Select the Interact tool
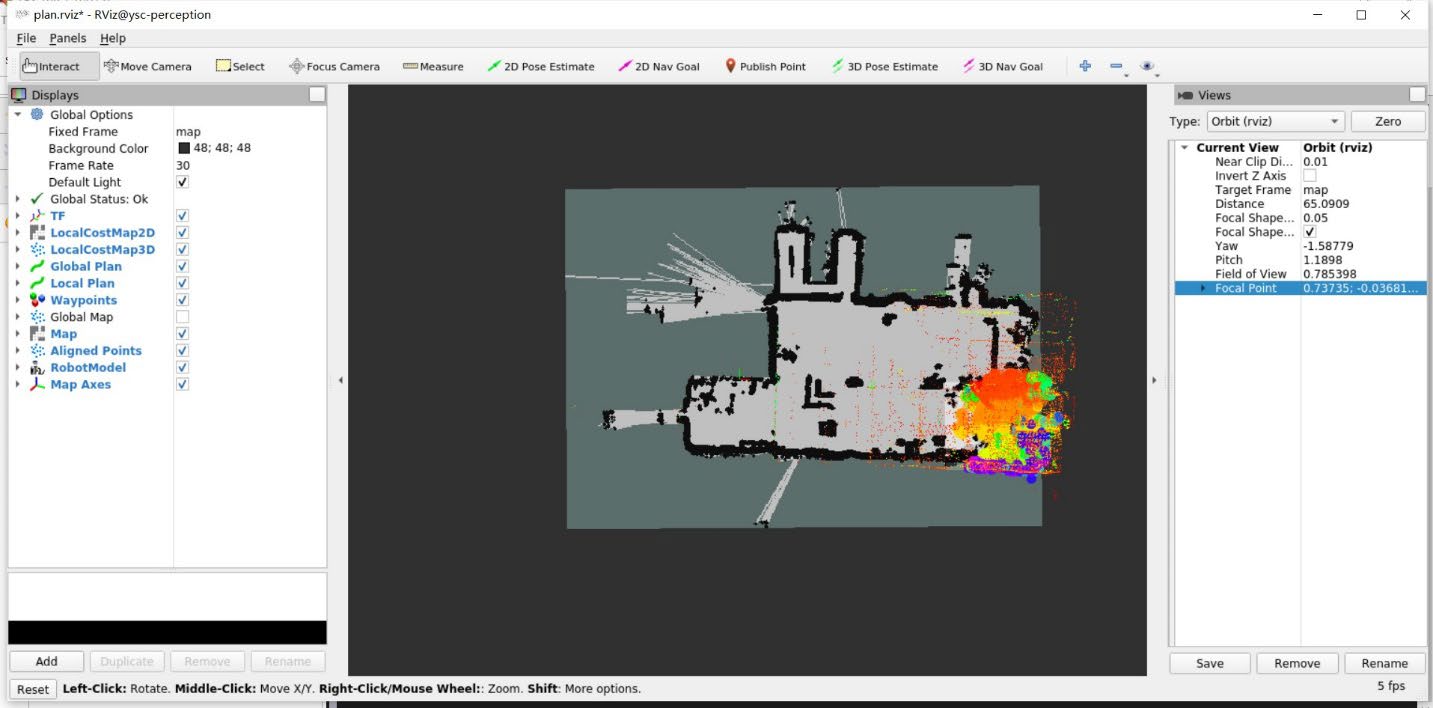The height and width of the screenshot is (708, 1433). point(60,66)
